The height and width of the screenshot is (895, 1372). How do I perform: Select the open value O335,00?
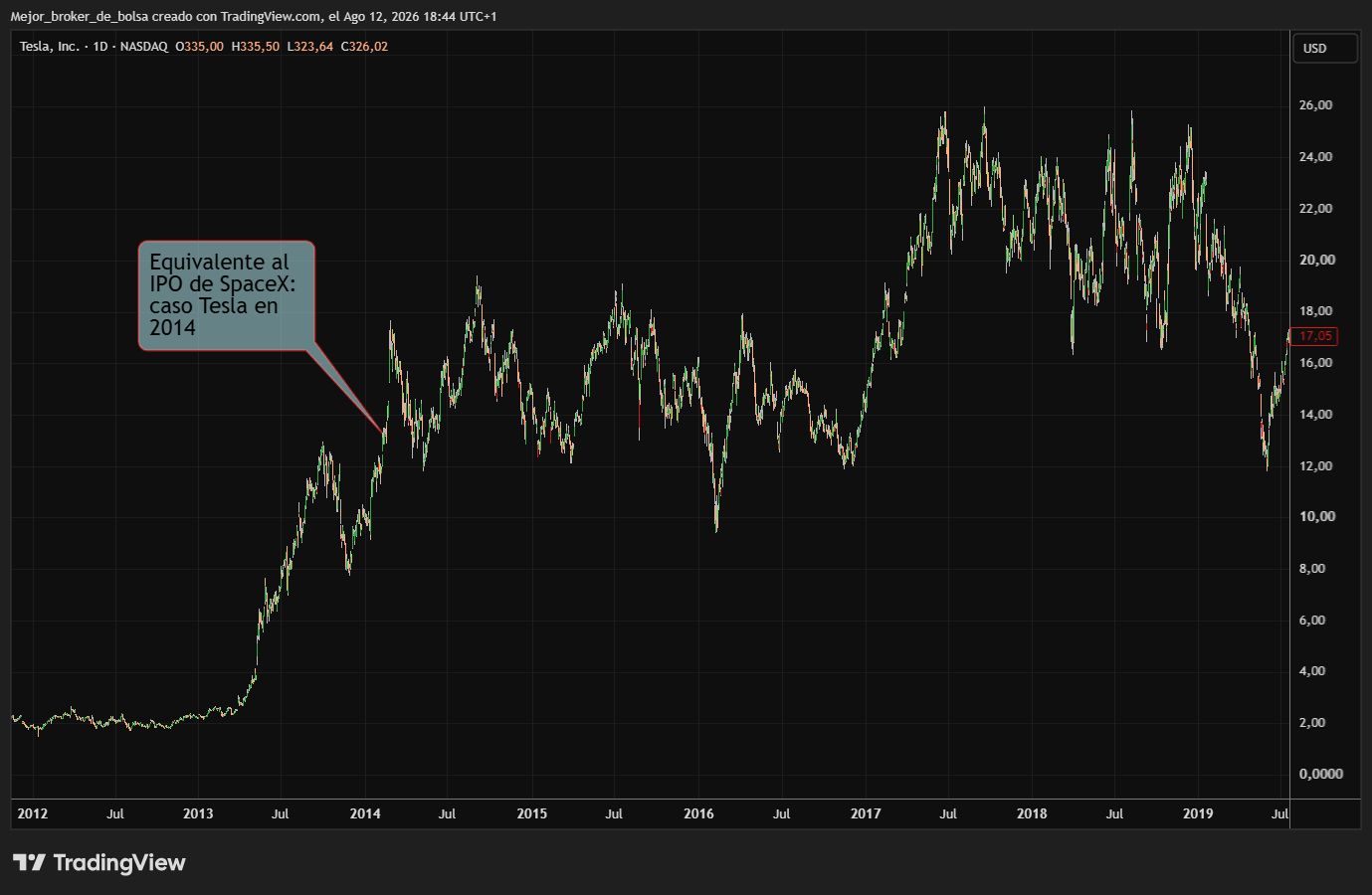(199, 47)
